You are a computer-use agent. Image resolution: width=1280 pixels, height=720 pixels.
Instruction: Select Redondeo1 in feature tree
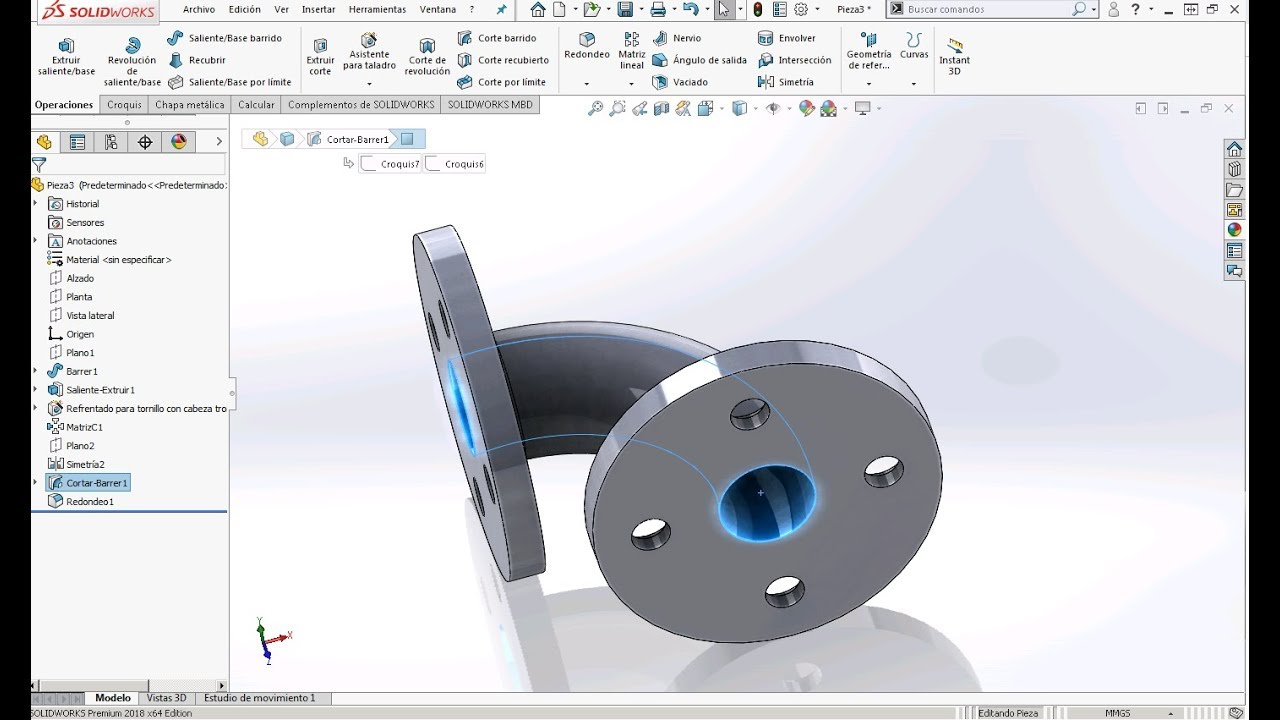81,501
